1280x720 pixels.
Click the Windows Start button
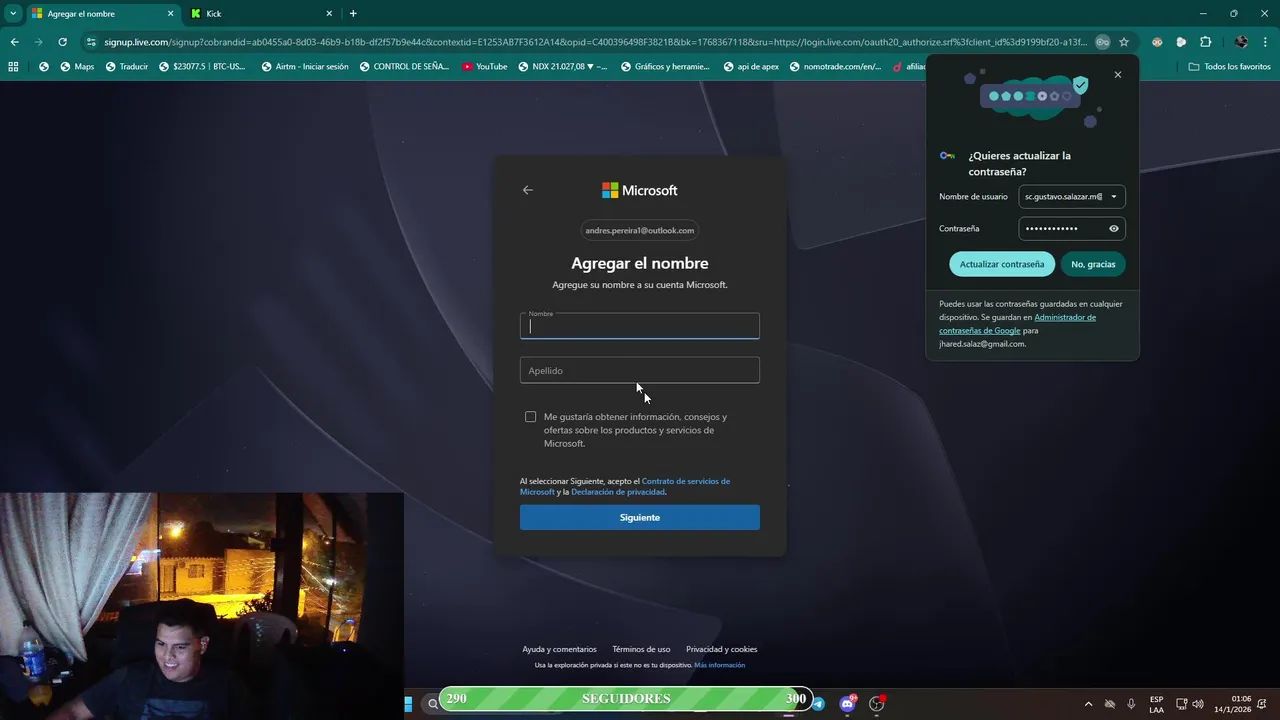(x=408, y=704)
